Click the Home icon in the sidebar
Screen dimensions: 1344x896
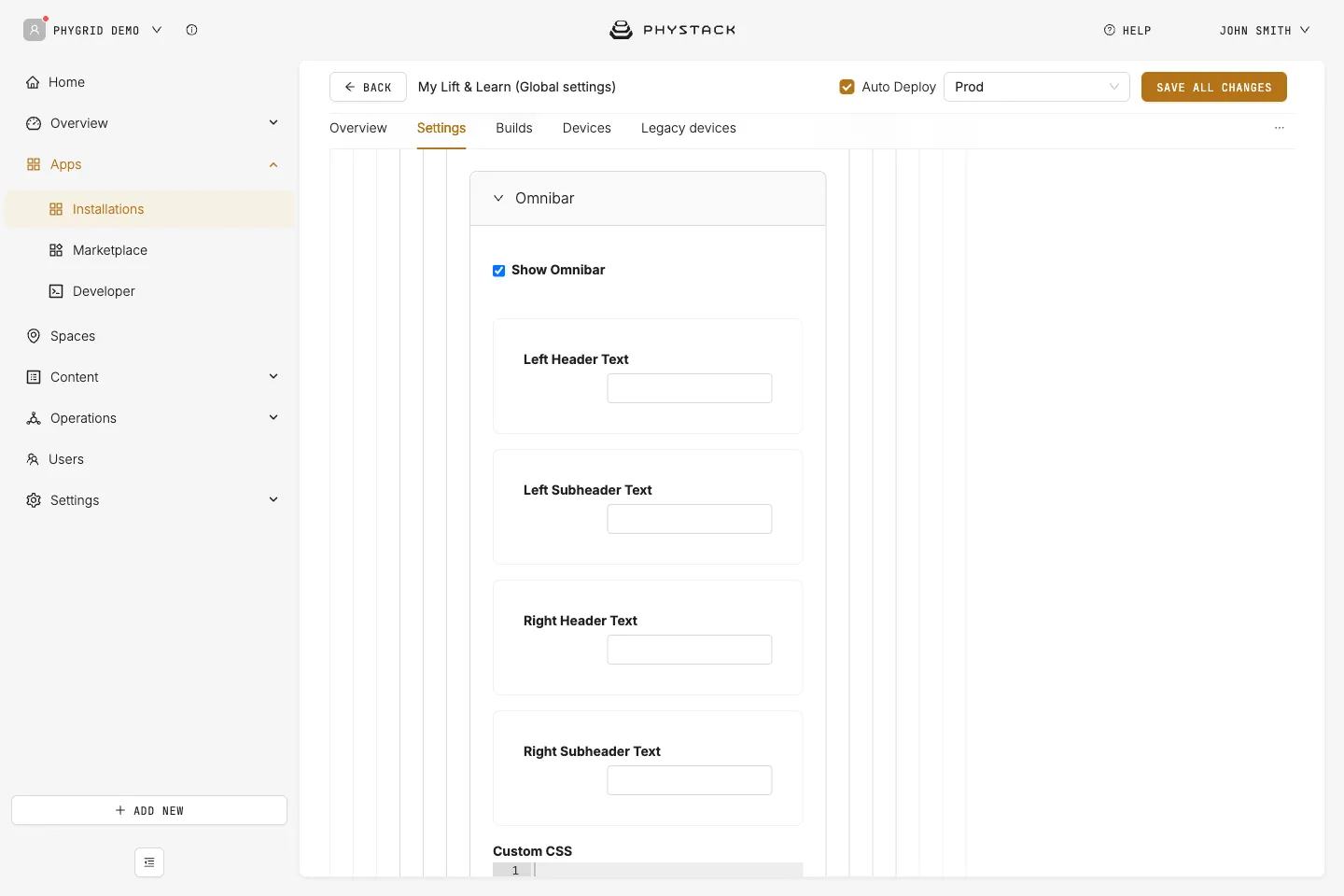(33, 82)
